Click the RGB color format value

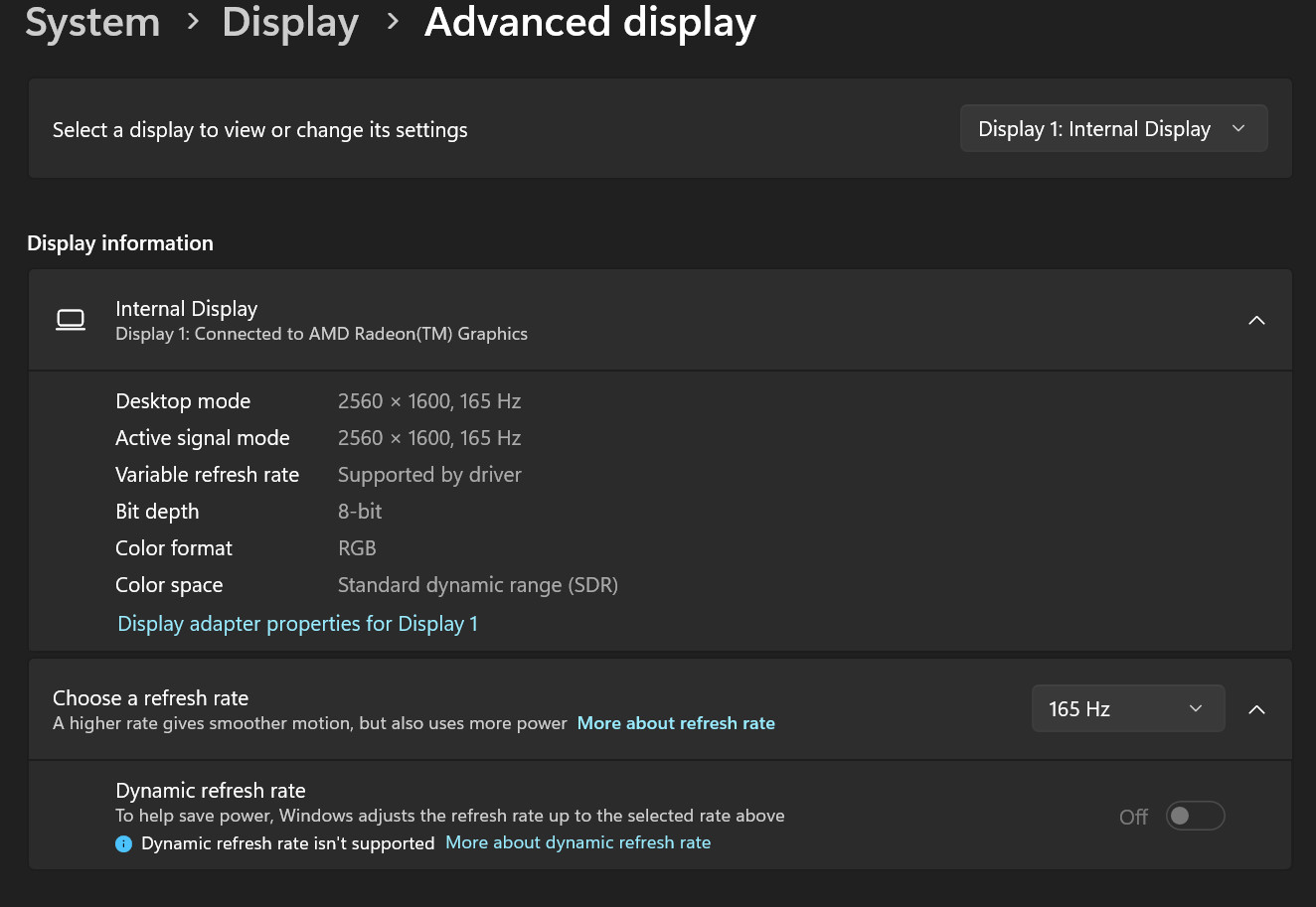(x=357, y=548)
